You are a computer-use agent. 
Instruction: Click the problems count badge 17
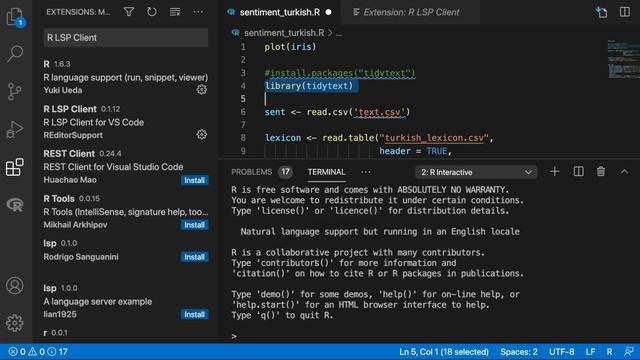285,172
